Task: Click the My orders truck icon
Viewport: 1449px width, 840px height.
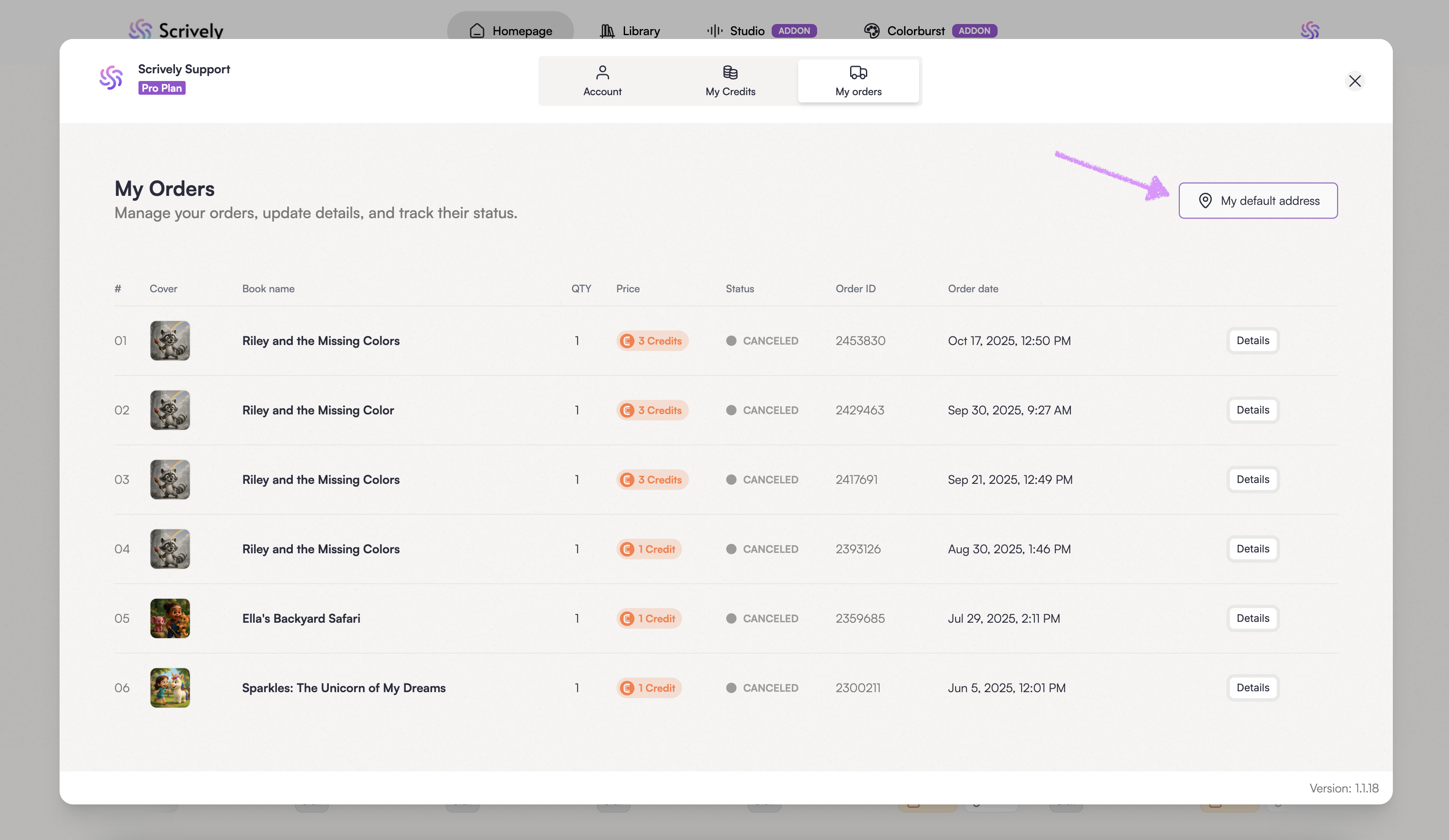Action: (858, 72)
